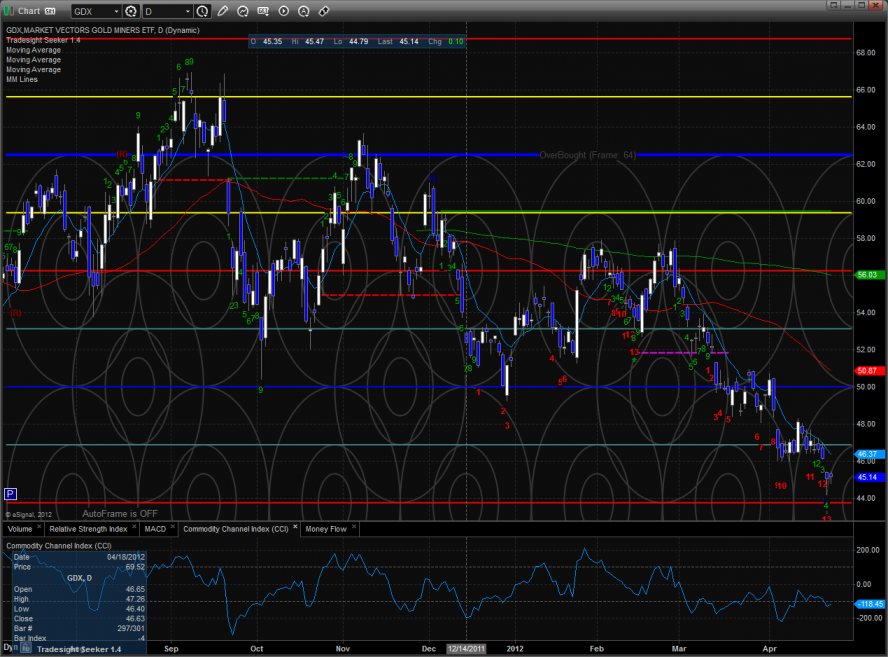Click the circled A toolbar icon
This screenshot has height=657, width=888.
click(x=303, y=11)
